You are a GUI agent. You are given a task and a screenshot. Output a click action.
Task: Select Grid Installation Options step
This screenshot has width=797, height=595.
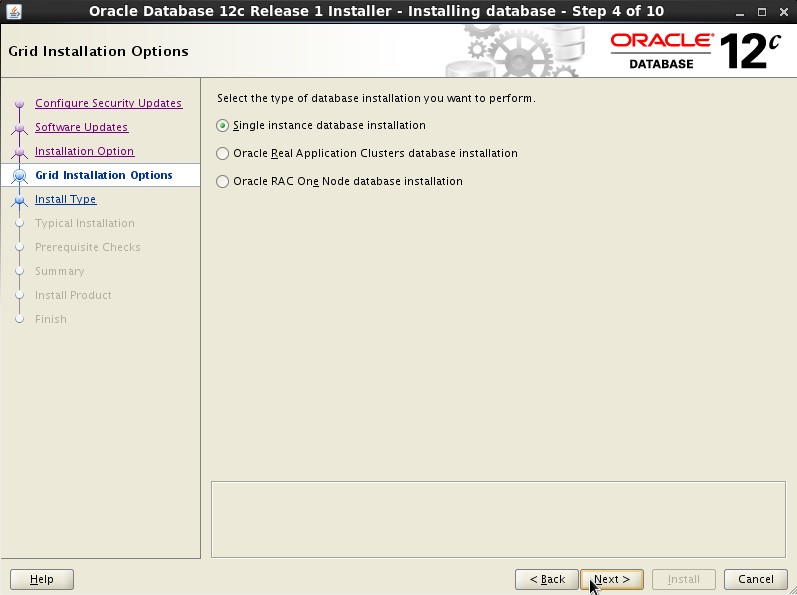pos(104,175)
